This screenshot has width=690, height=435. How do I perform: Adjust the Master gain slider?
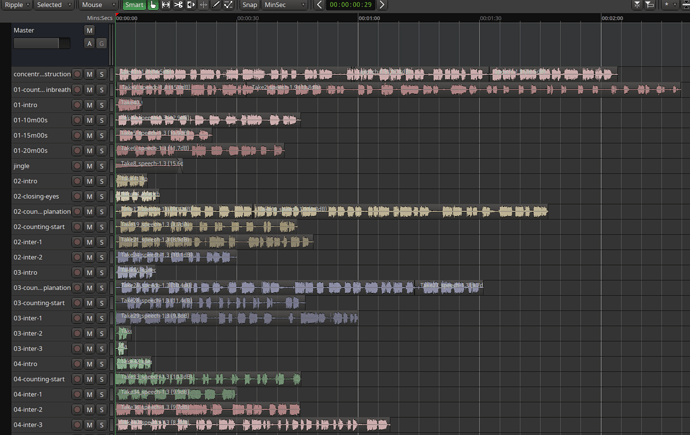[x=42, y=43]
